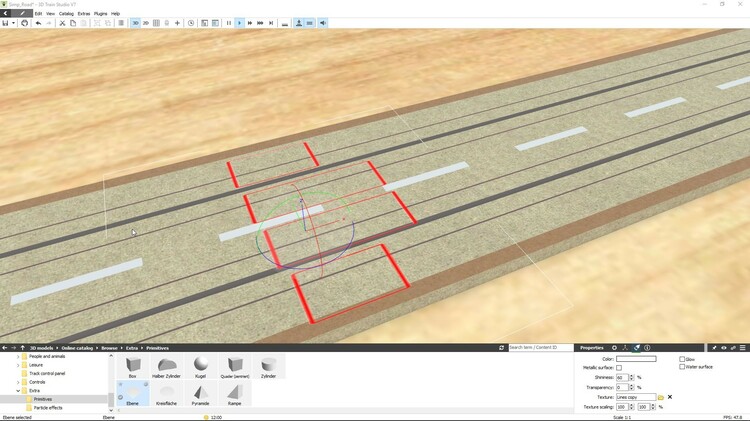Copy the selected object
The width and height of the screenshot is (750, 421).
tap(73, 23)
